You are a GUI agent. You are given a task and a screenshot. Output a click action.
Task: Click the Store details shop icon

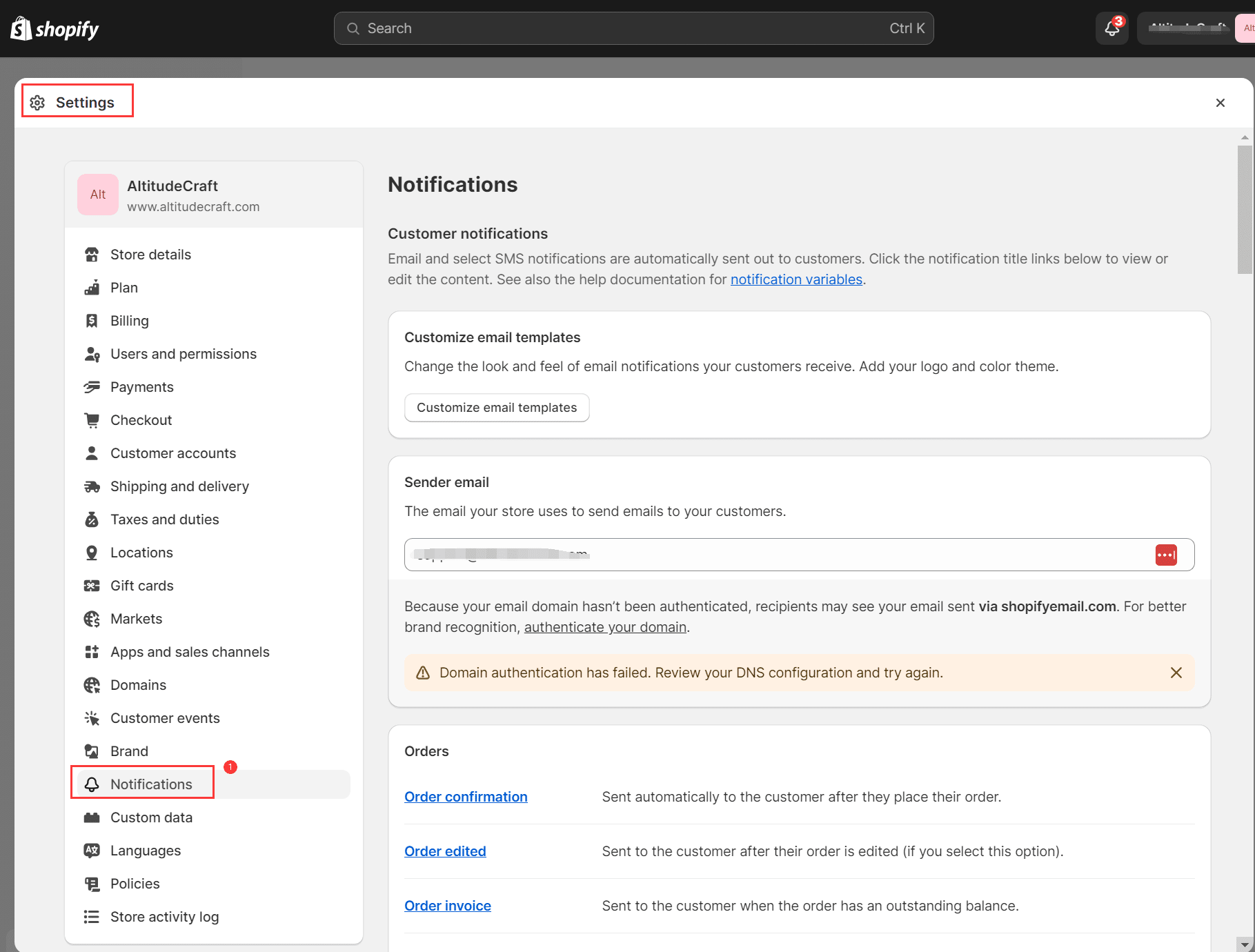point(92,255)
